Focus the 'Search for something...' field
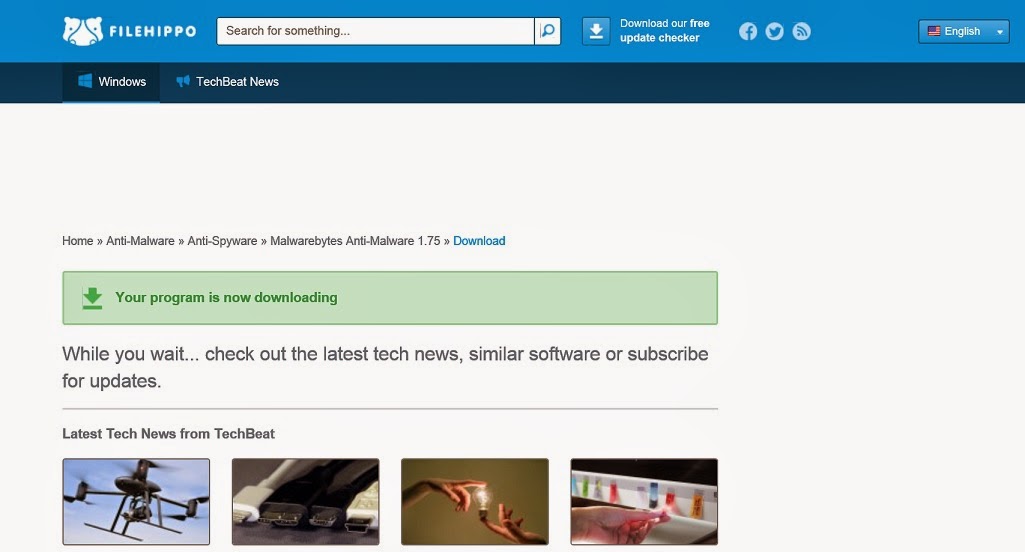The image size is (1025, 552). [375, 31]
